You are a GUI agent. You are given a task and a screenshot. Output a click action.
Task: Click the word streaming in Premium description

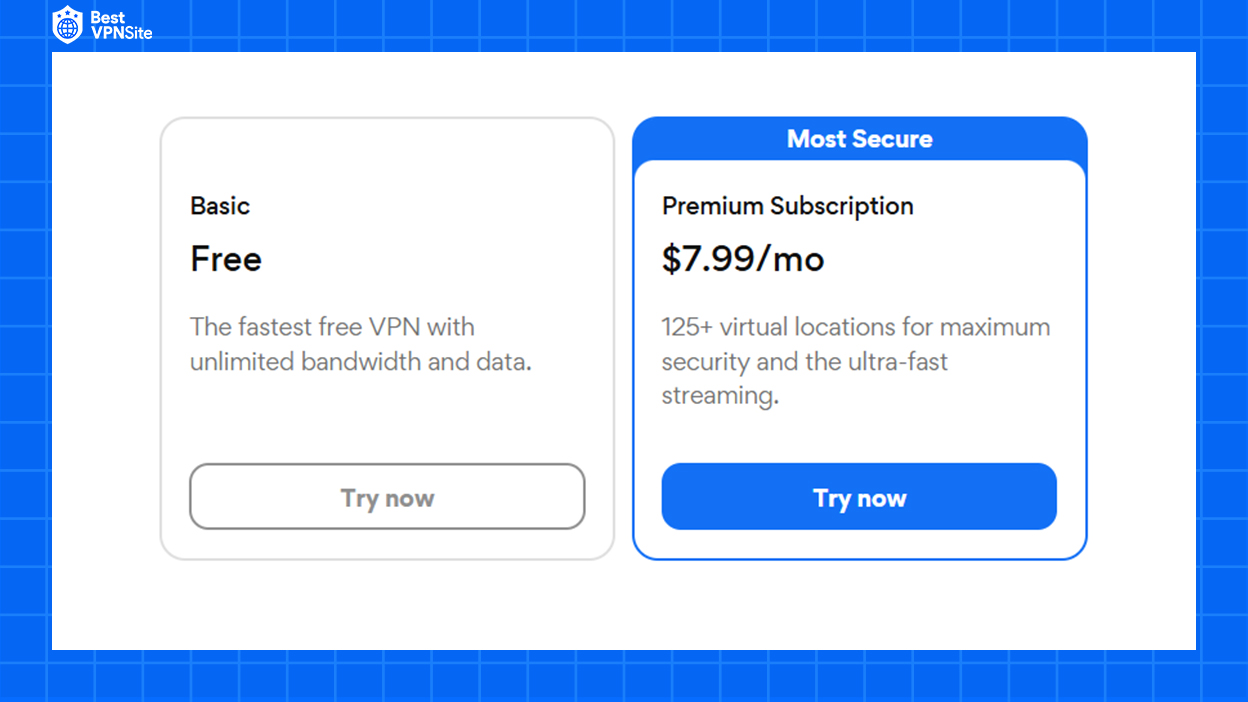pos(720,396)
